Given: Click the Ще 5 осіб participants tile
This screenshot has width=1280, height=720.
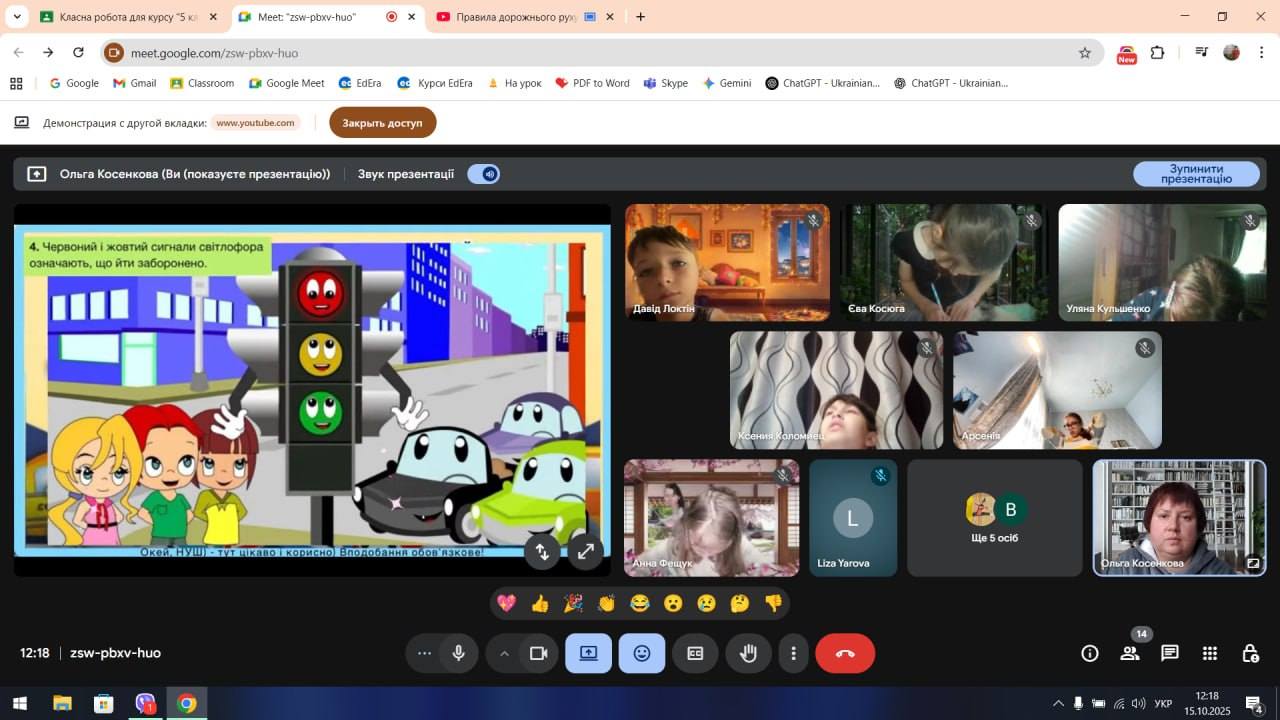Looking at the screenshot, I should [994, 518].
